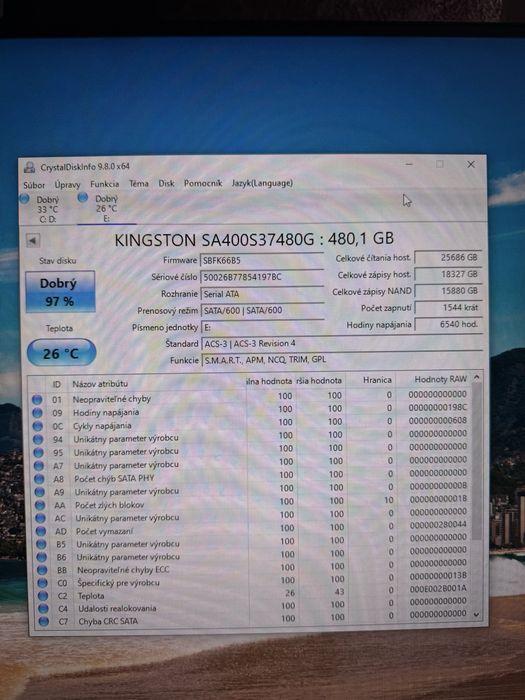Click the ID column header
The height and width of the screenshot is (700, 525).
click(x=56, y=384)
